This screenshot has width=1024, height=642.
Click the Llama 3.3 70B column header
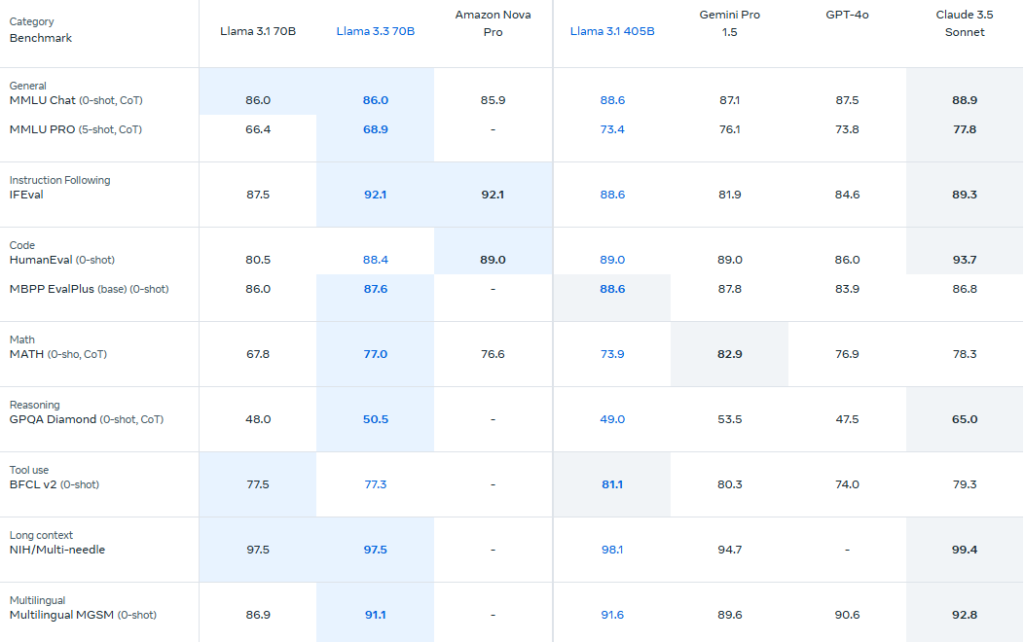[x=376, y=31]
